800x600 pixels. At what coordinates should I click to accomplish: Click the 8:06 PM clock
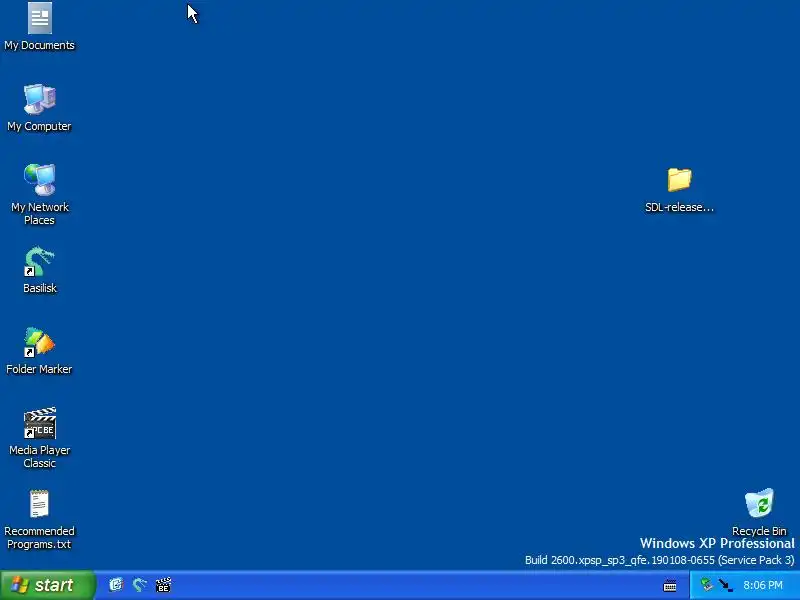pyautogui.click(x=763, y=585)
